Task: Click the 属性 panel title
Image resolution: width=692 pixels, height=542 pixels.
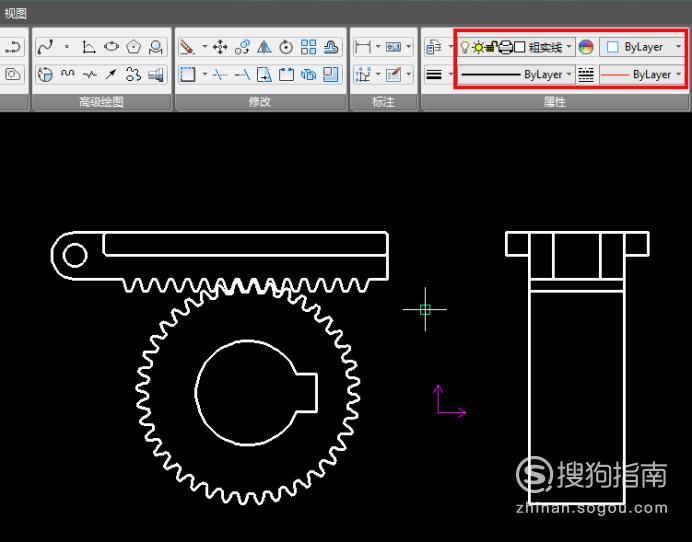Action: 555,102
